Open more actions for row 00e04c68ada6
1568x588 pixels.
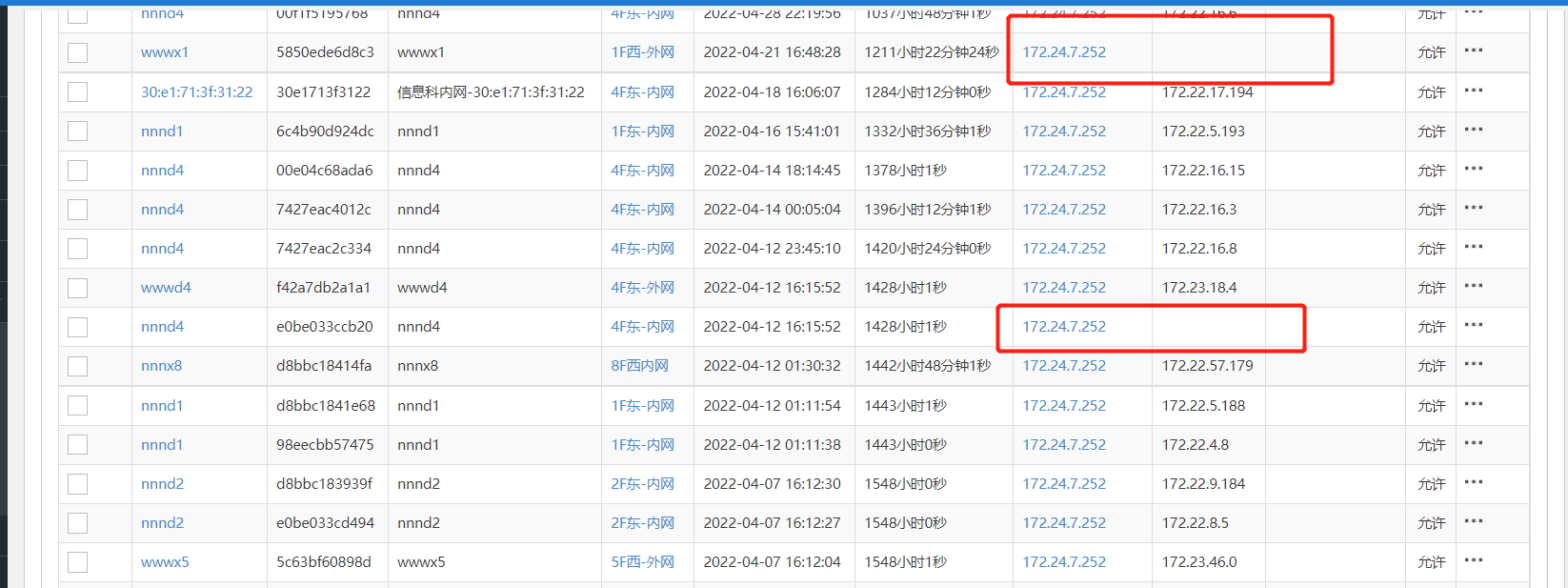[x=1474, y=170]
